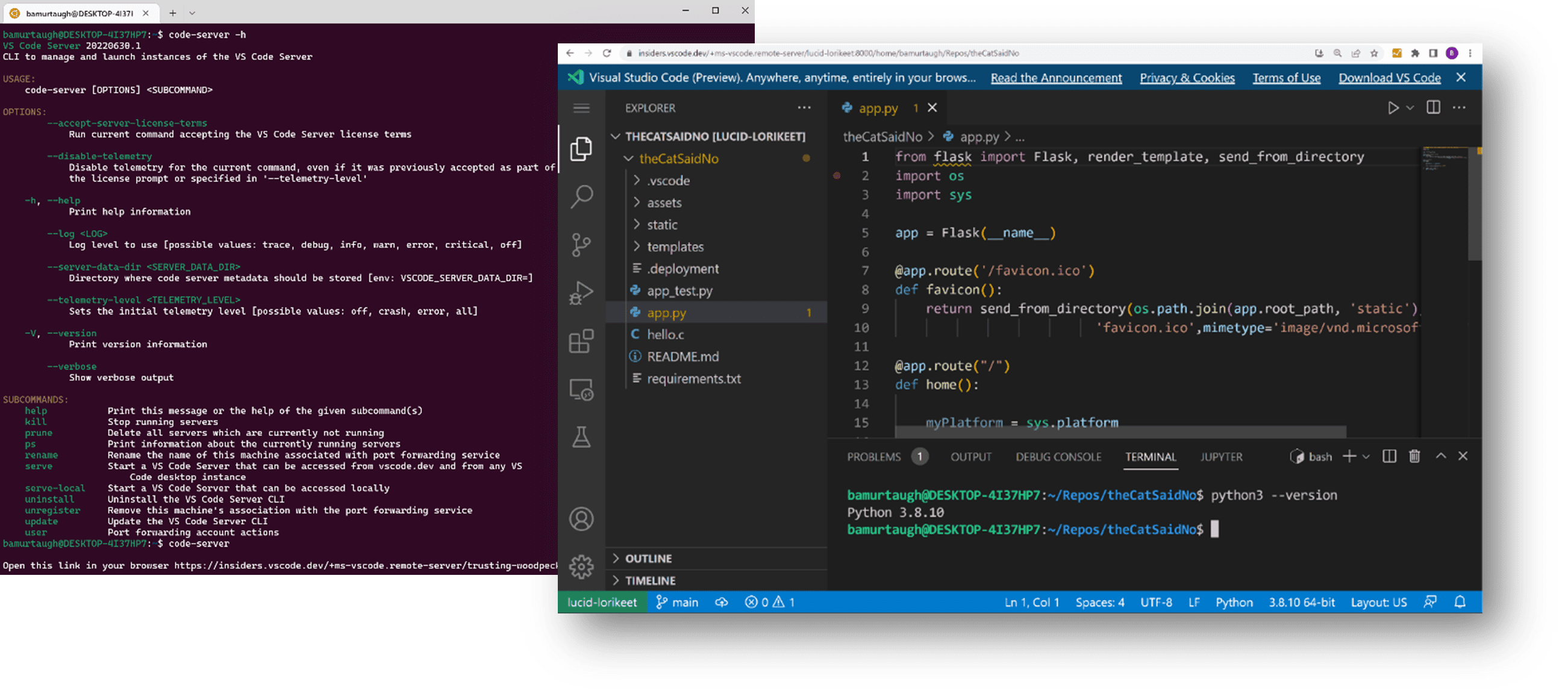Split the editor right

(1434, 108)
